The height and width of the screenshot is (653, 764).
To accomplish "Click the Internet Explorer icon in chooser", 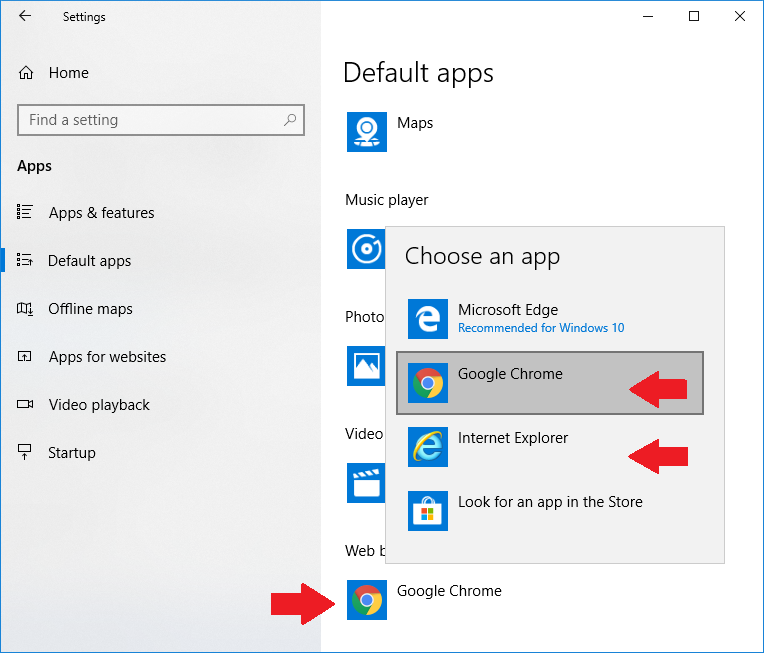I will (x=428, y=447).
